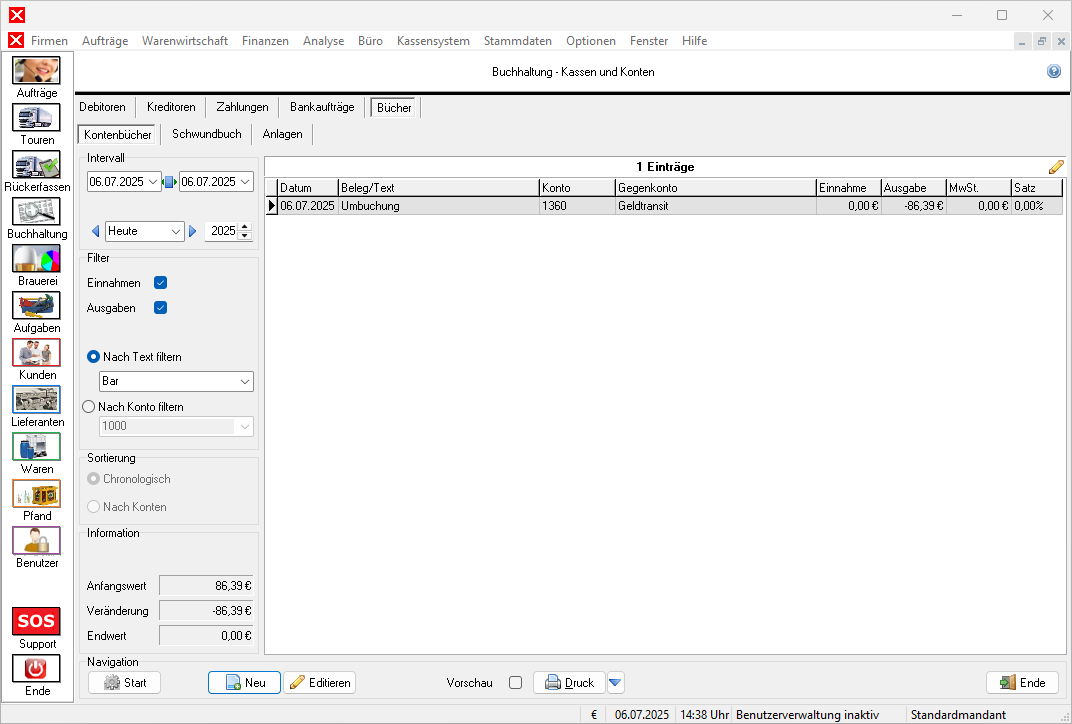Image resolution: width=1072 pixels, height=724 pixels.
Task: Open the Kunden module icon
Action: click(x=36, y=353)
